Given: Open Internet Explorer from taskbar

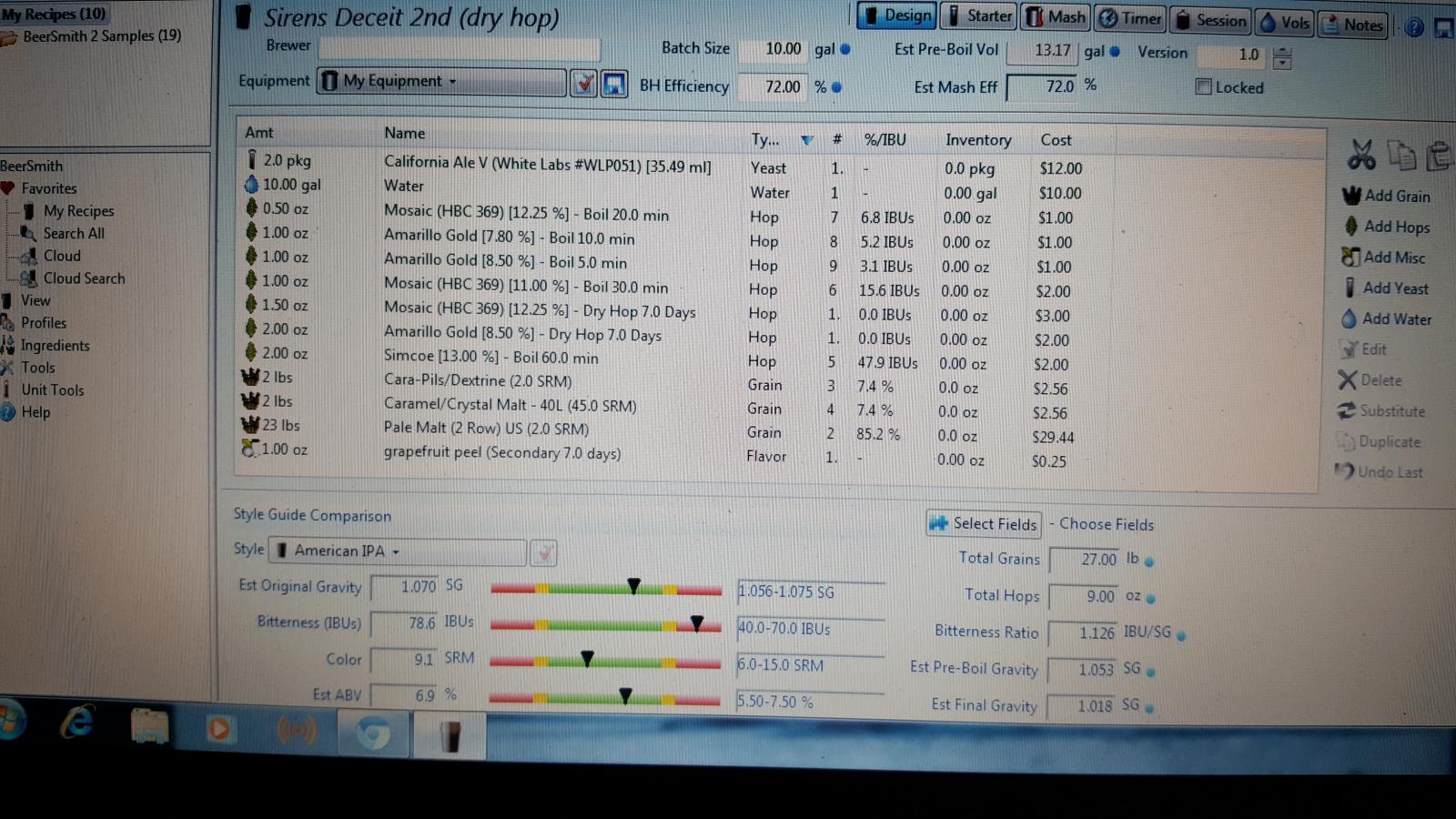Looking at the screenshot, I should (x=77, y=723).
